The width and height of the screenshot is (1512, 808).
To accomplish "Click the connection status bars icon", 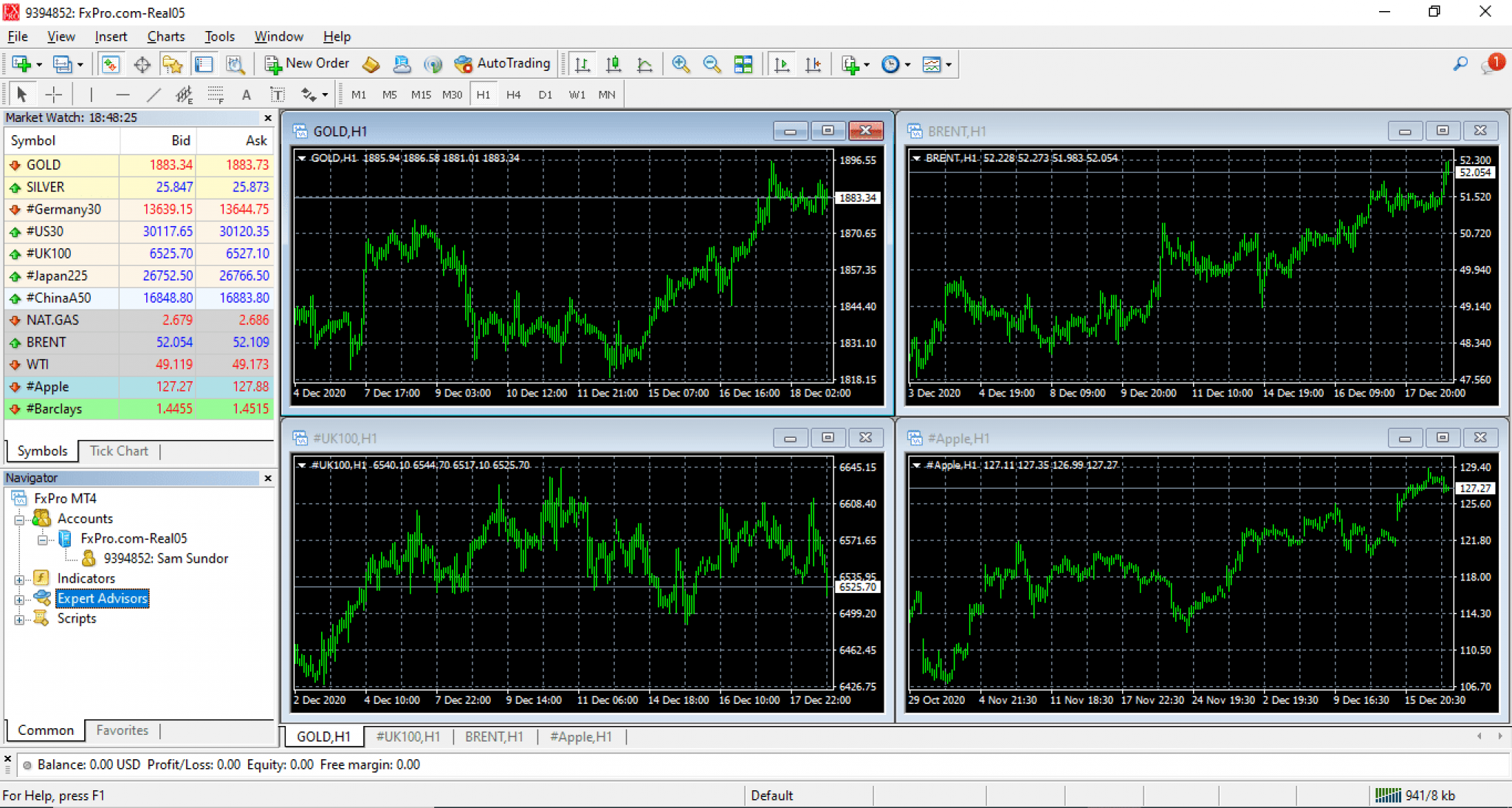I will [x=1387, y=795].
